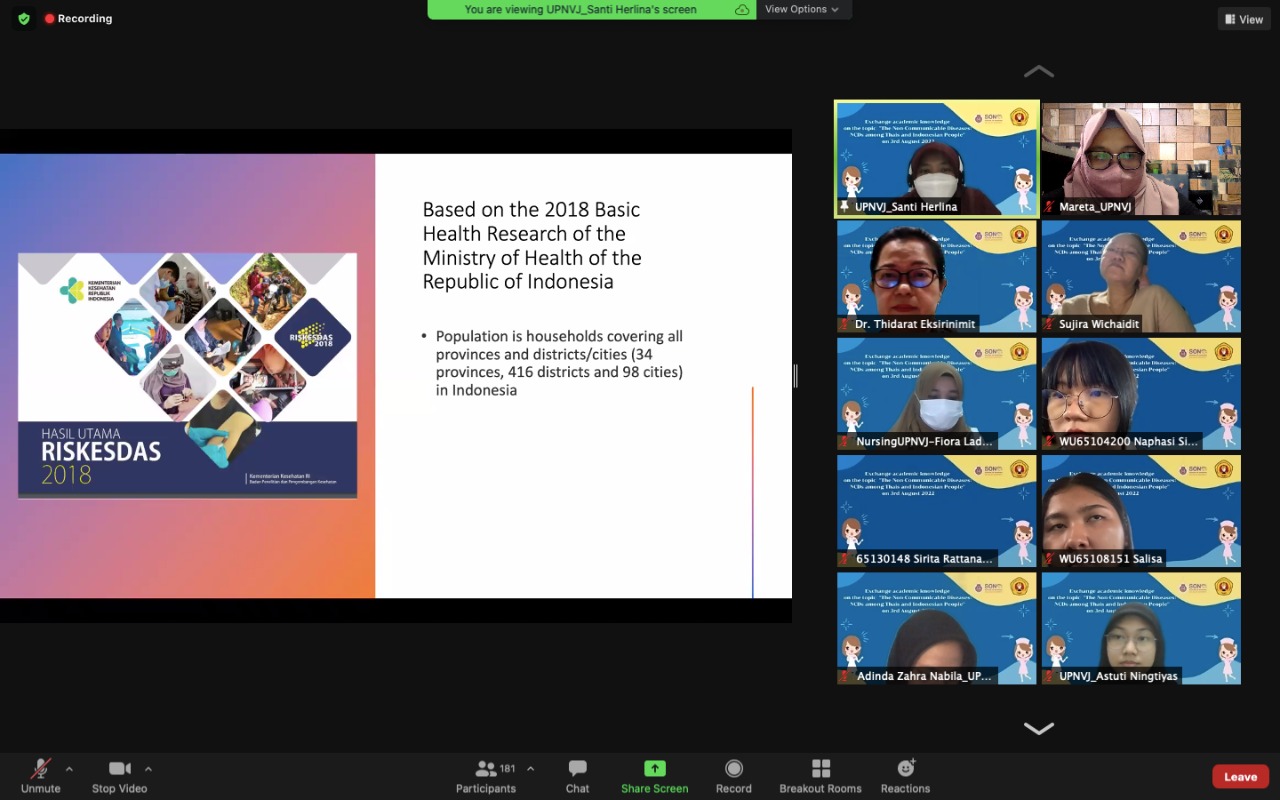Expand video options arrow beside Stop Video
Image resolution: width=1280 pixels, height=800 pixels.
pos(148,769)
